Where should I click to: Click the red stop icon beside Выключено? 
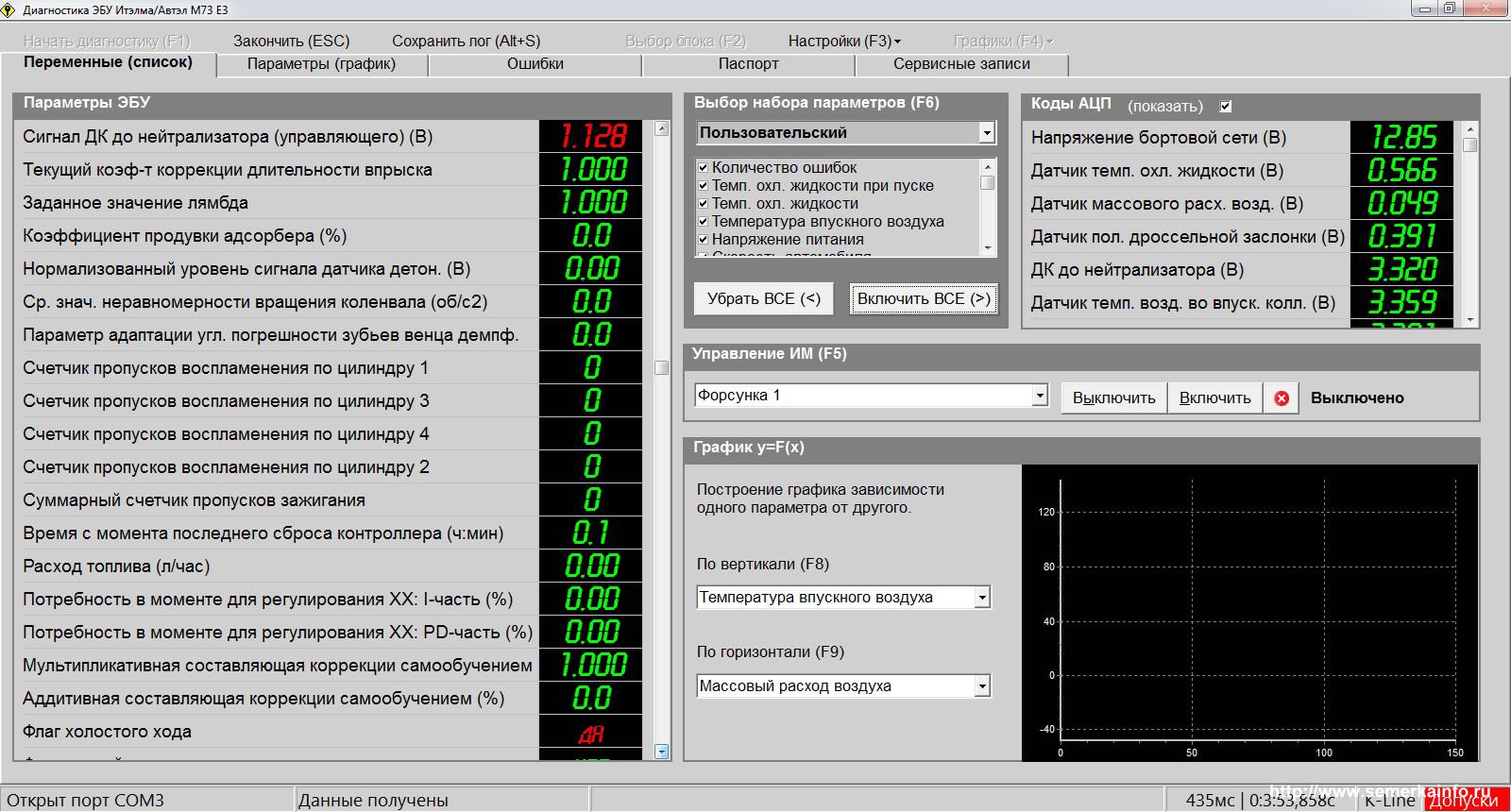click(1282, 398)
